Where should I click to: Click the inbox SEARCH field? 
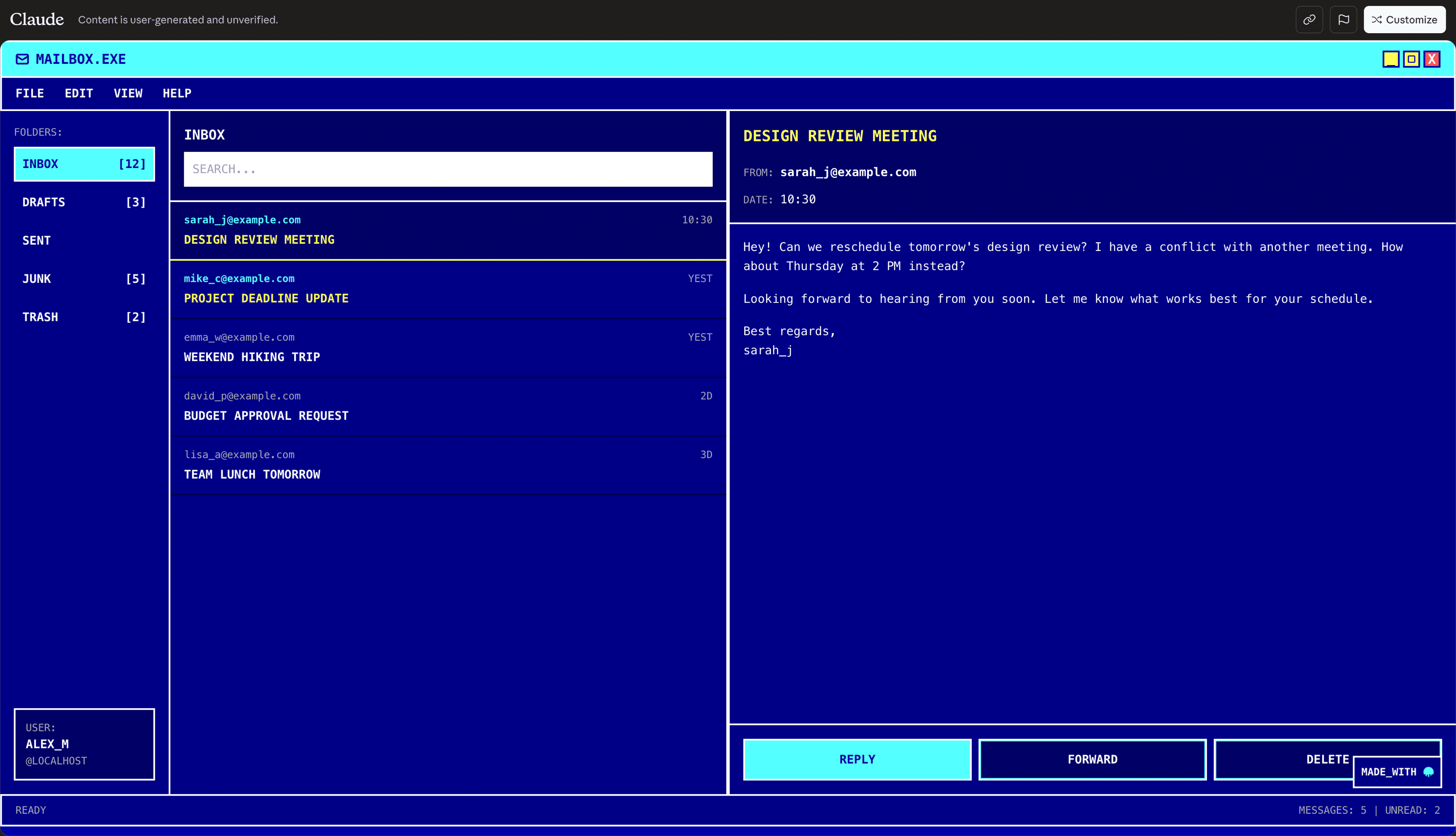[448, 169]
